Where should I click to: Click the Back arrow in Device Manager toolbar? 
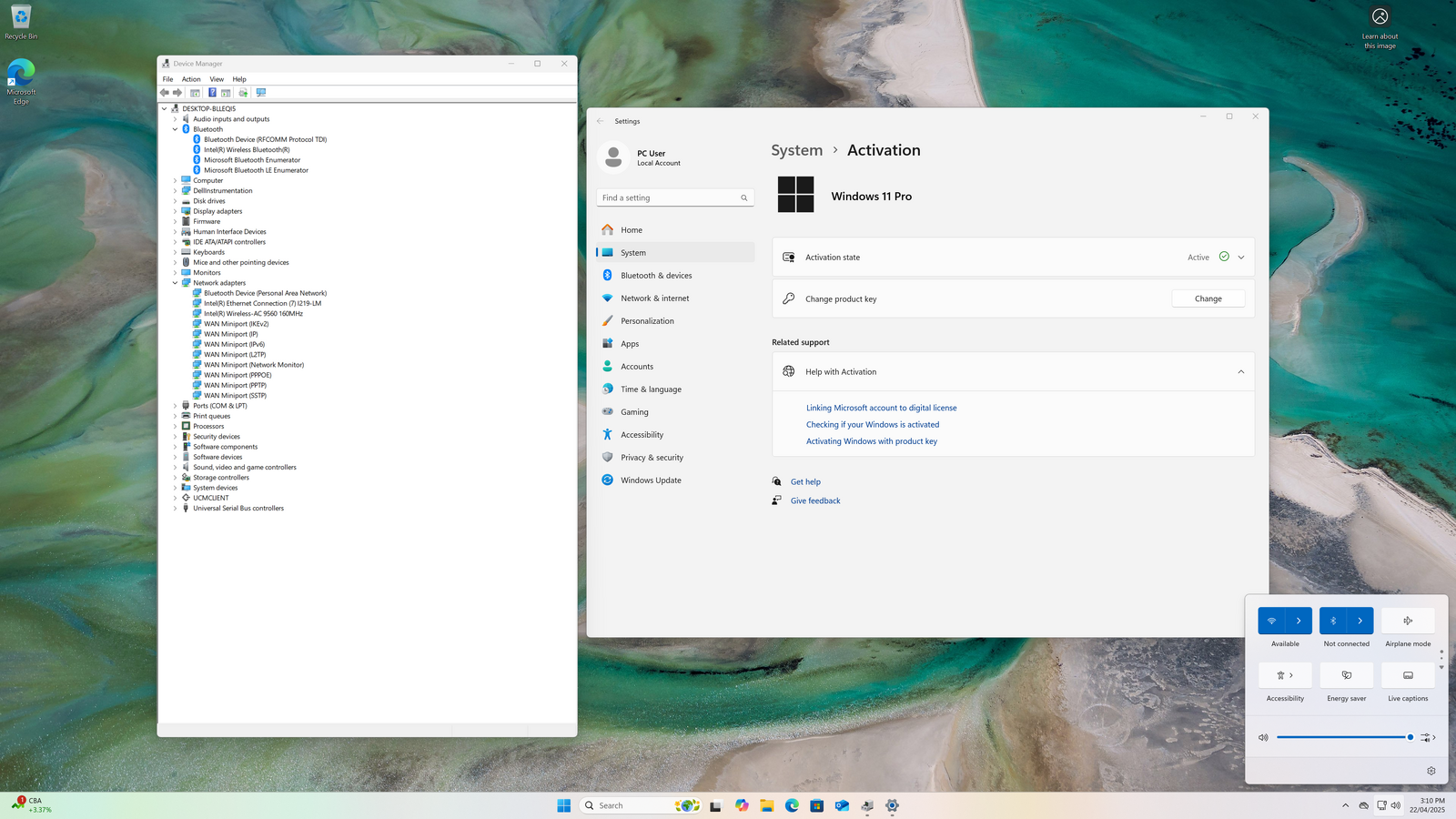pyautogui.click(x=165, y=93)
